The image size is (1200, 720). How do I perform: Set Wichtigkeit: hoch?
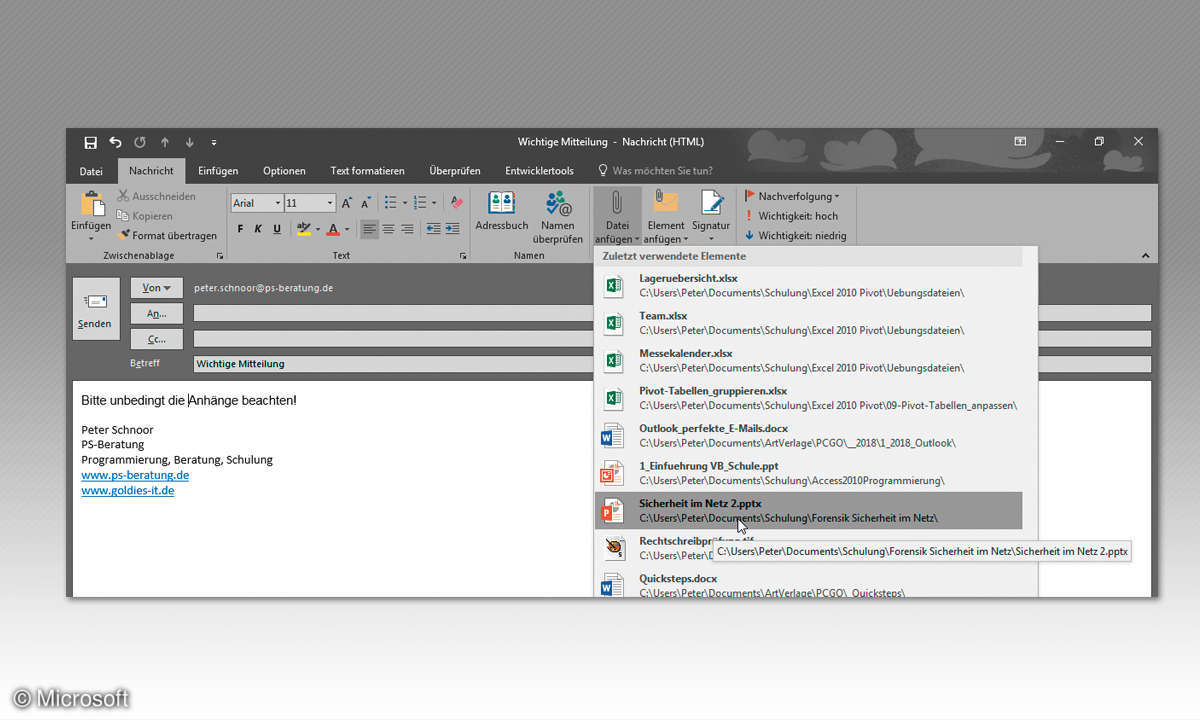[791, 216]
